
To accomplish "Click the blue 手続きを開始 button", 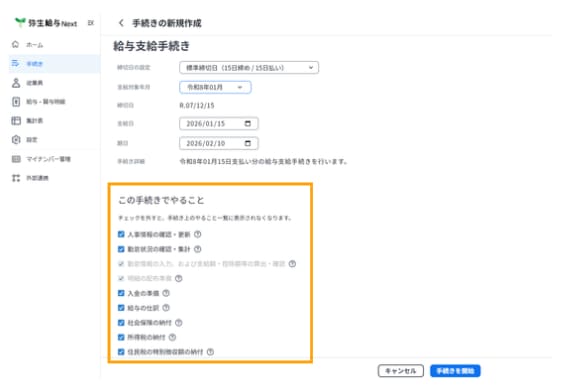I will click(x=455, y=371).
